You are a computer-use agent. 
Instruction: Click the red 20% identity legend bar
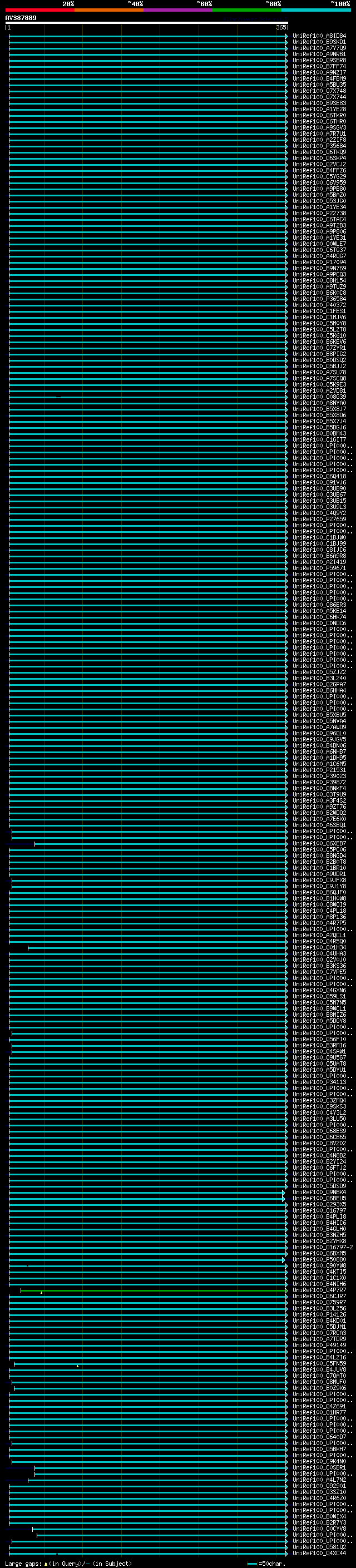tap(39, 10)
